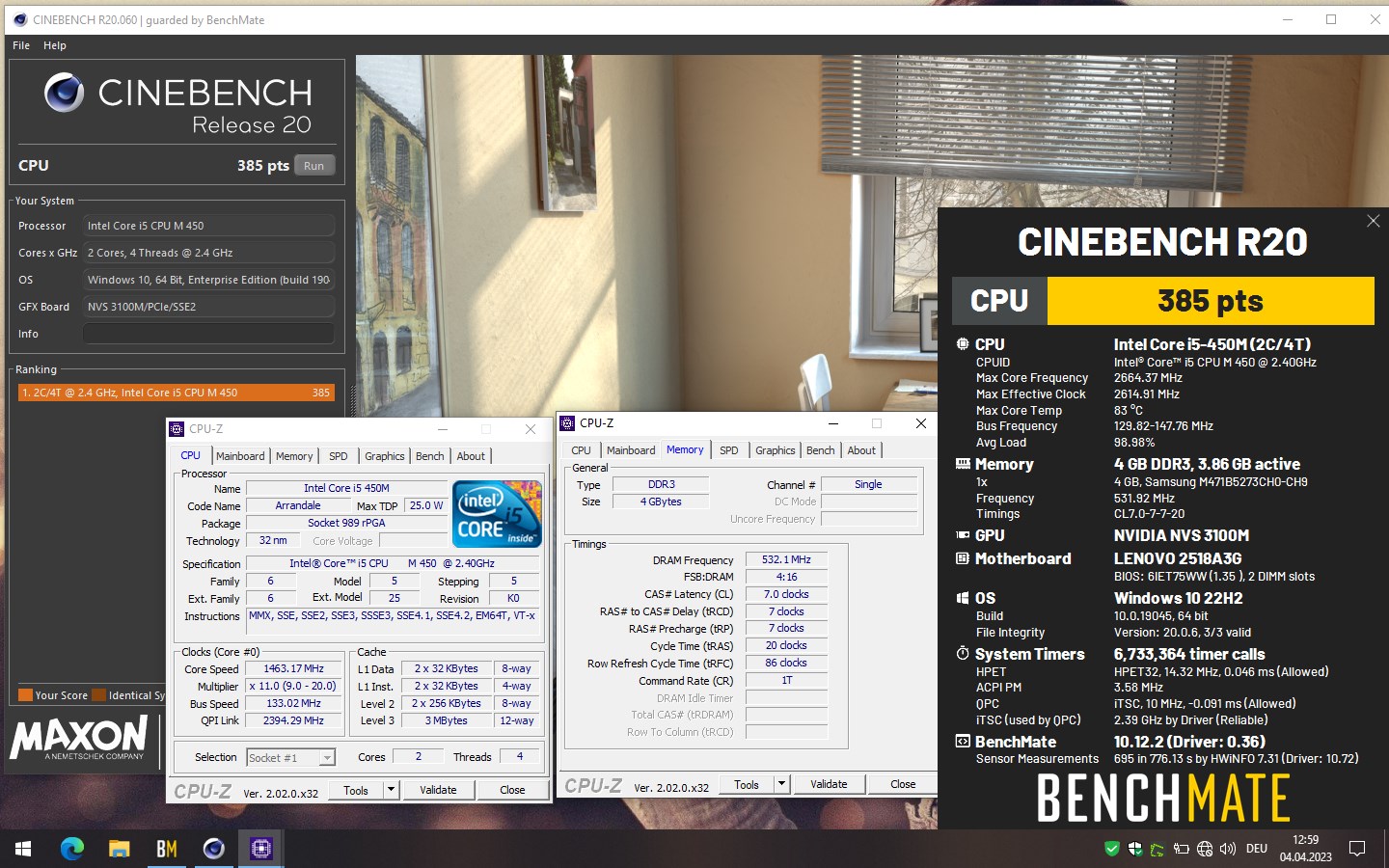
Task: Click the MAXON logo
Action: coord(79,738)
